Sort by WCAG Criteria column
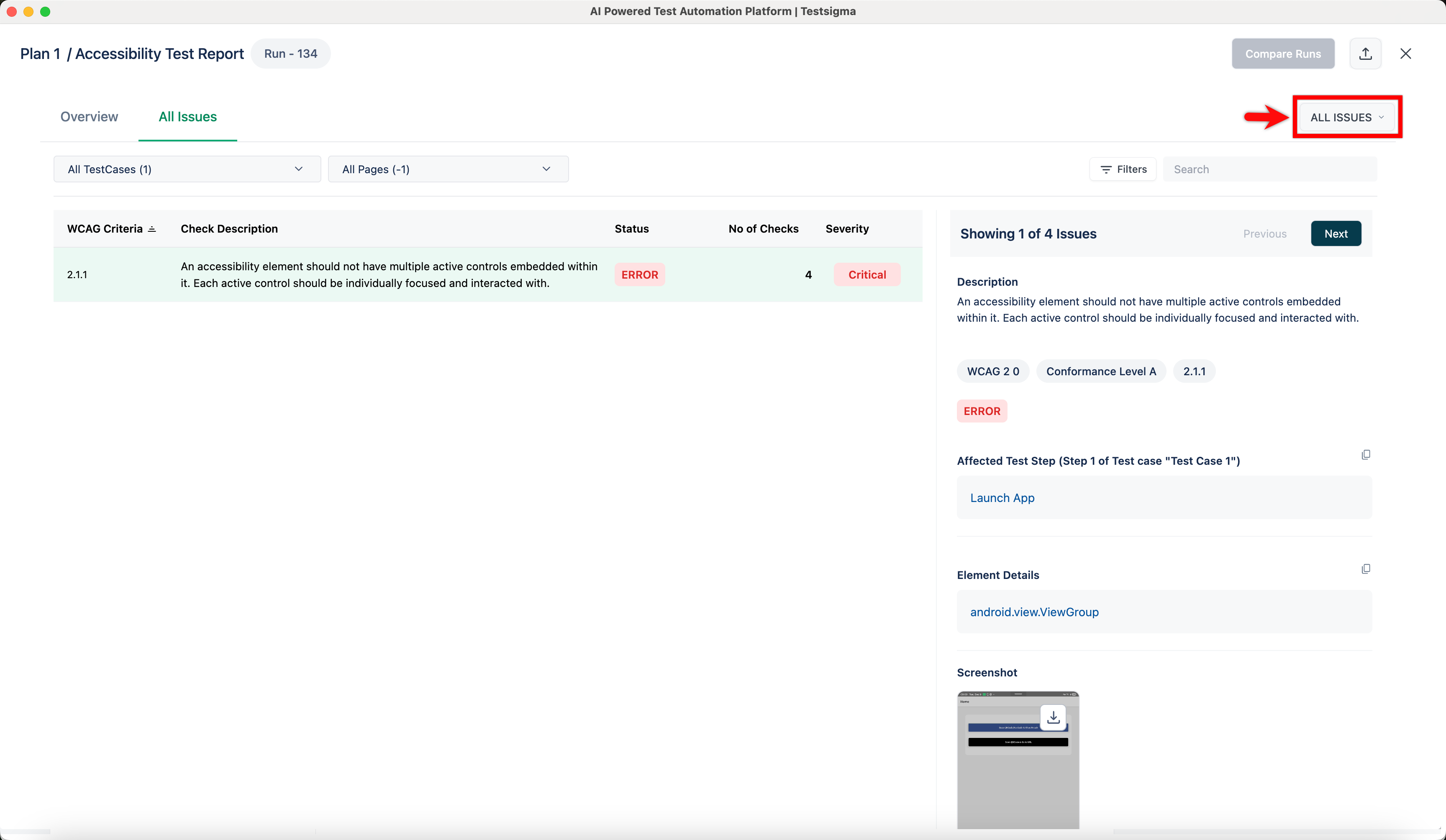The width and height of the screenshot is (1446, 840). (x=151, y=228)
